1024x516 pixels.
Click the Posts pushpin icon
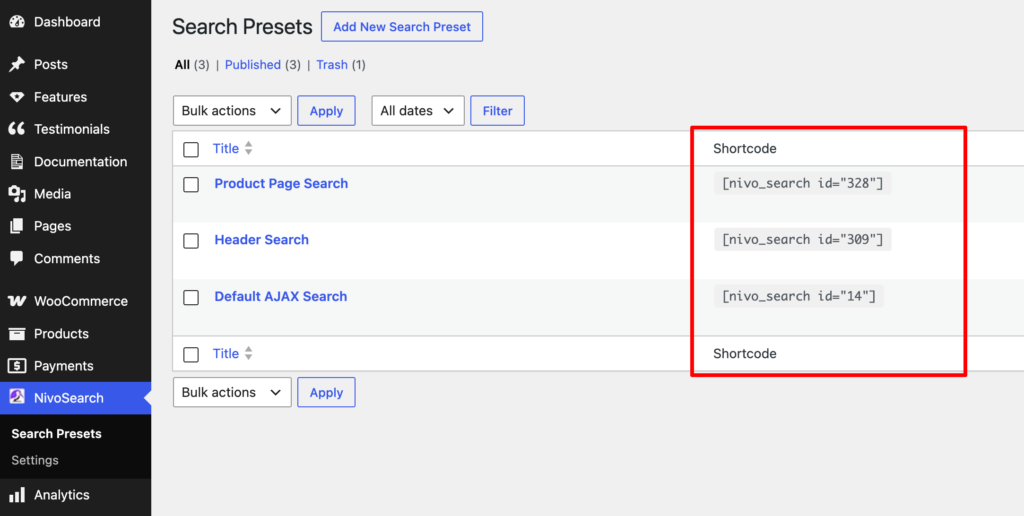[17, 65]
